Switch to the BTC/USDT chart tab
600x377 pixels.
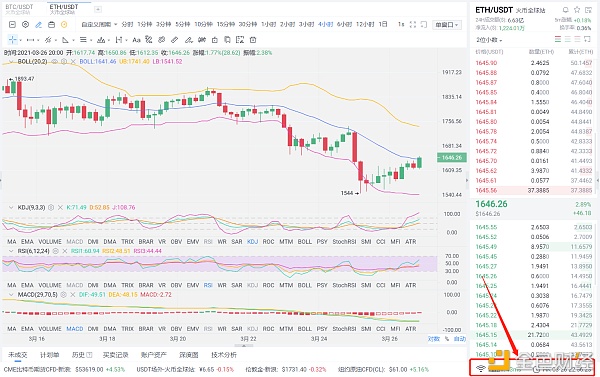coord(19,9)
